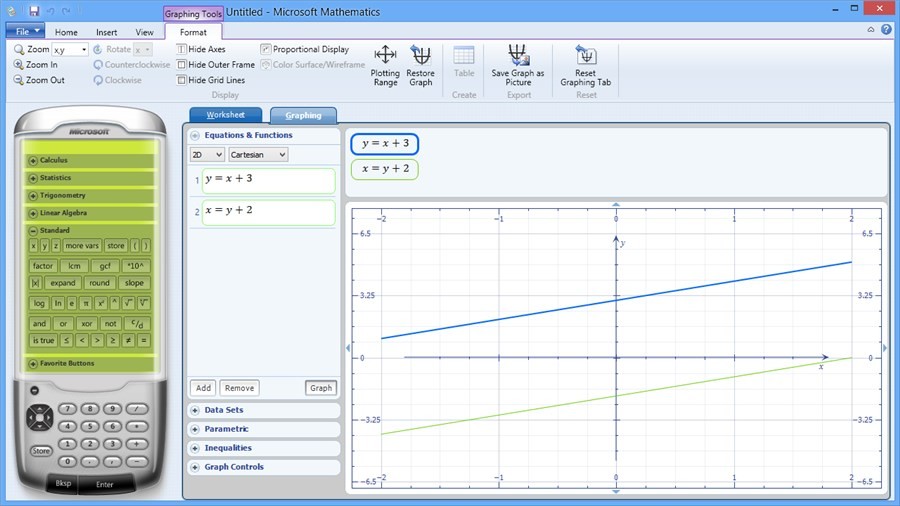Switch to the Home ribbon tab
The height and width of the screenshot is (506, 900).
(x=66, y=32)
